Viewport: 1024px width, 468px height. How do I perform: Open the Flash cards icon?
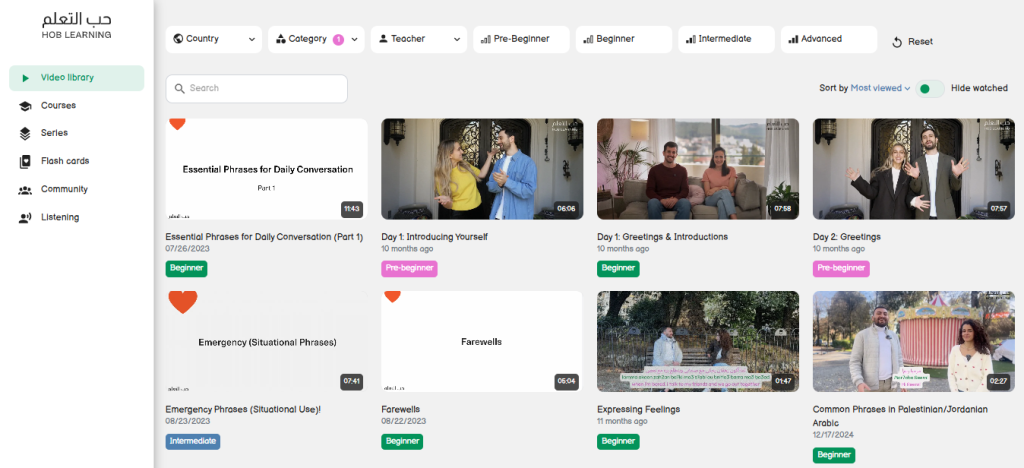[25, 162]
